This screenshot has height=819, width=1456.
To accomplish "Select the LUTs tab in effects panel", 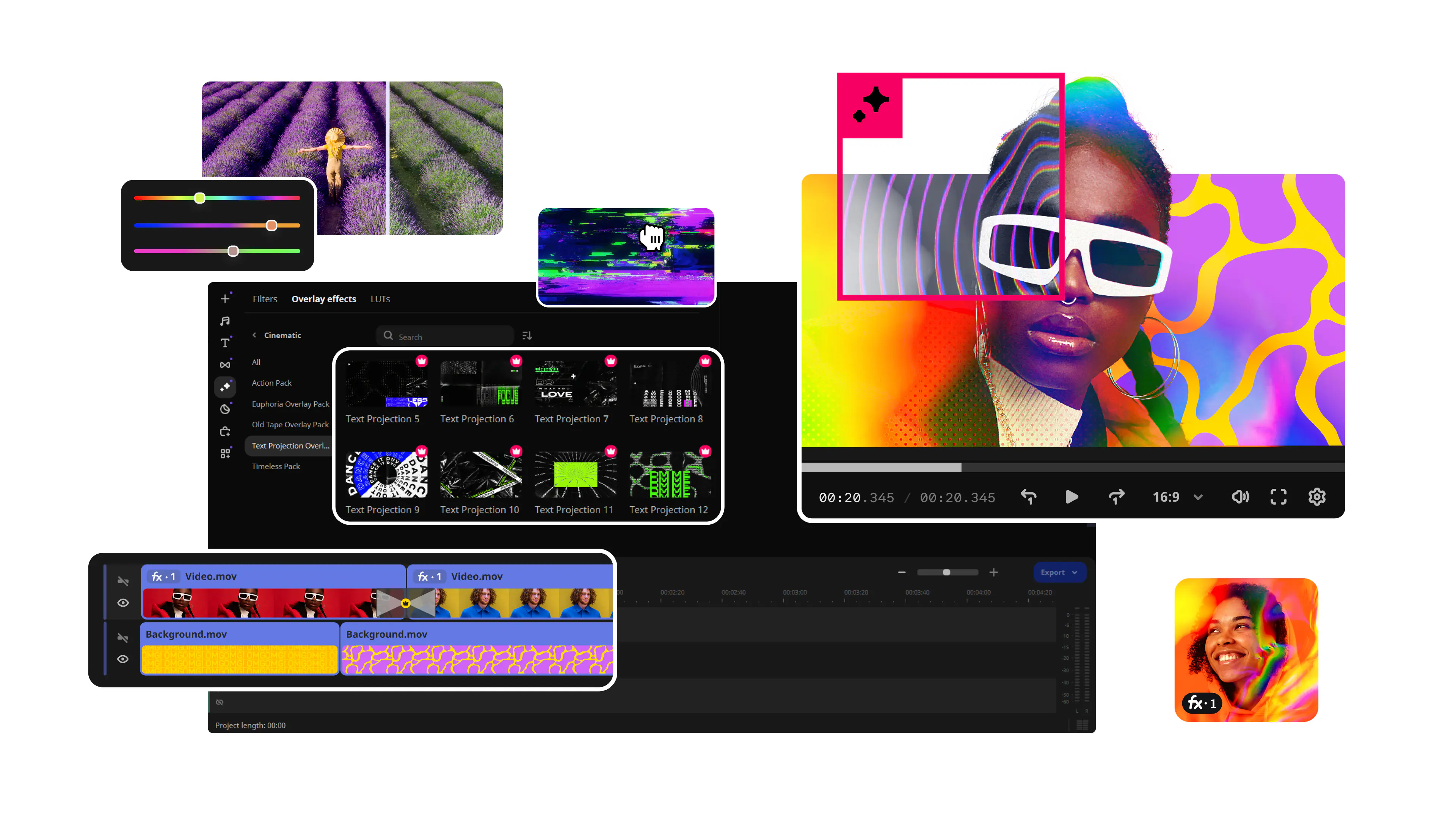I will 381,298.
